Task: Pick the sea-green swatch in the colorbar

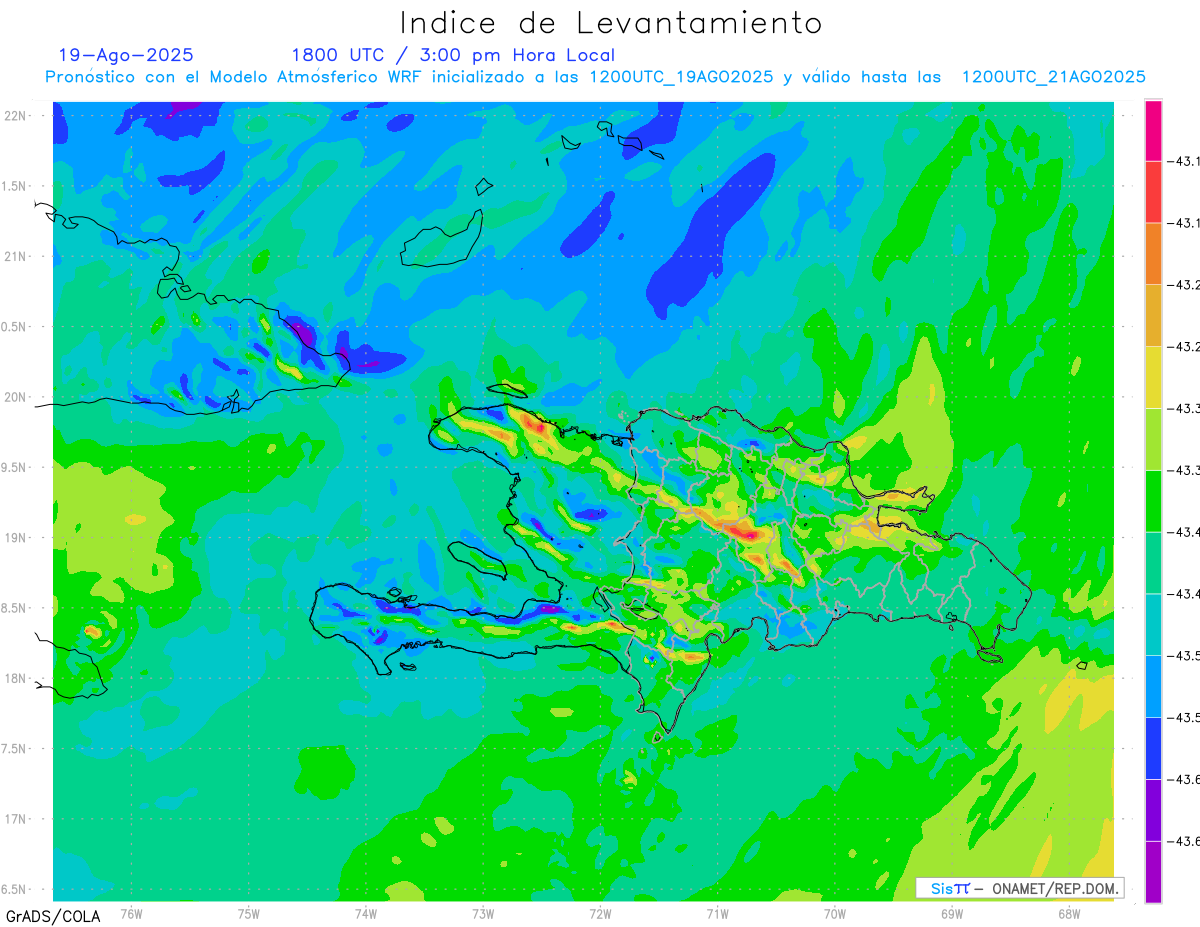Action: (x=1153, y=563)
